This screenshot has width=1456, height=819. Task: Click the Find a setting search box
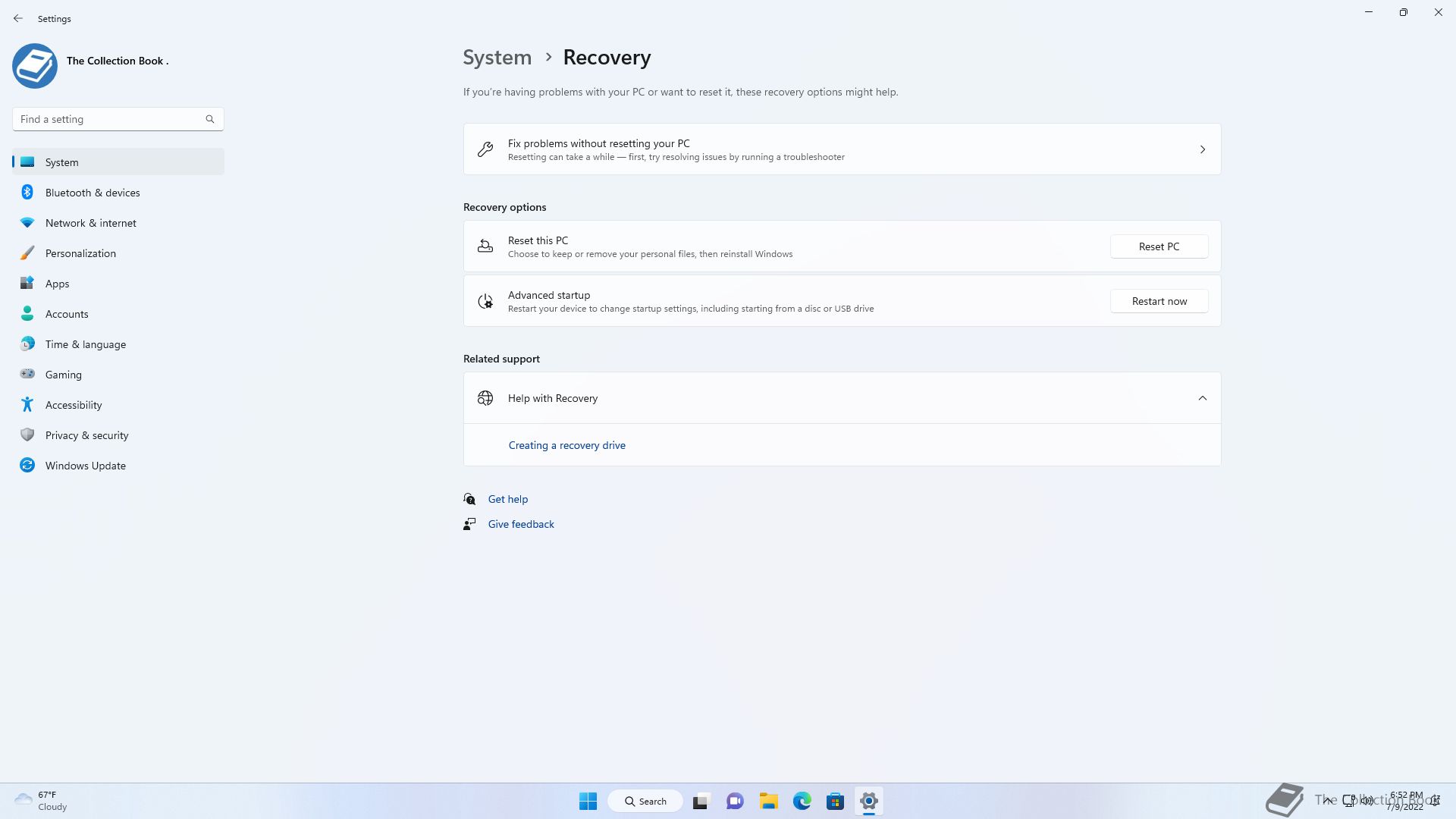[x=110, y=119]
